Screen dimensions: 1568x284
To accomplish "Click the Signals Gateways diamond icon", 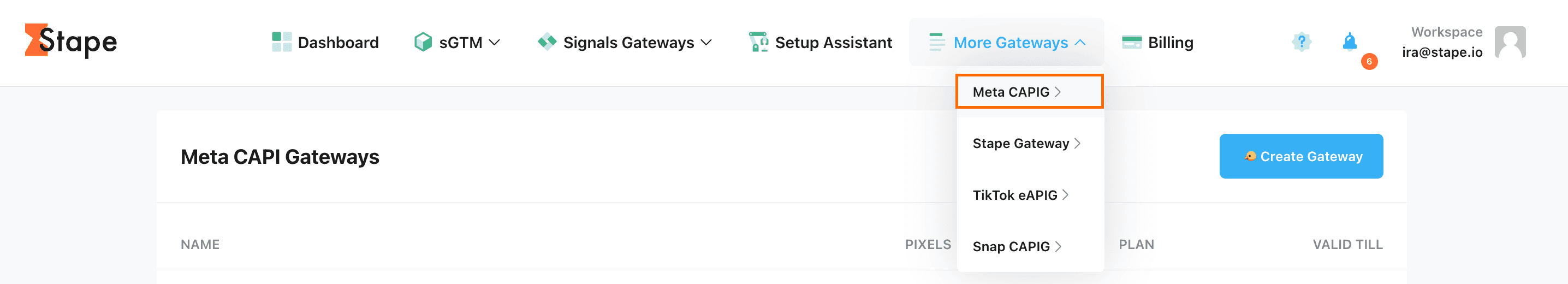I will 547,42.
